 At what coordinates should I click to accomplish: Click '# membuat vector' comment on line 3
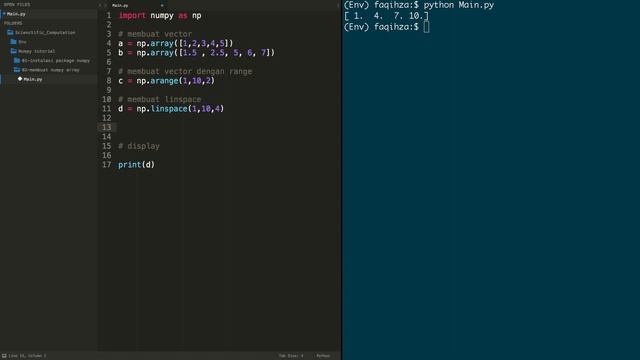click(x=155, y=34)
